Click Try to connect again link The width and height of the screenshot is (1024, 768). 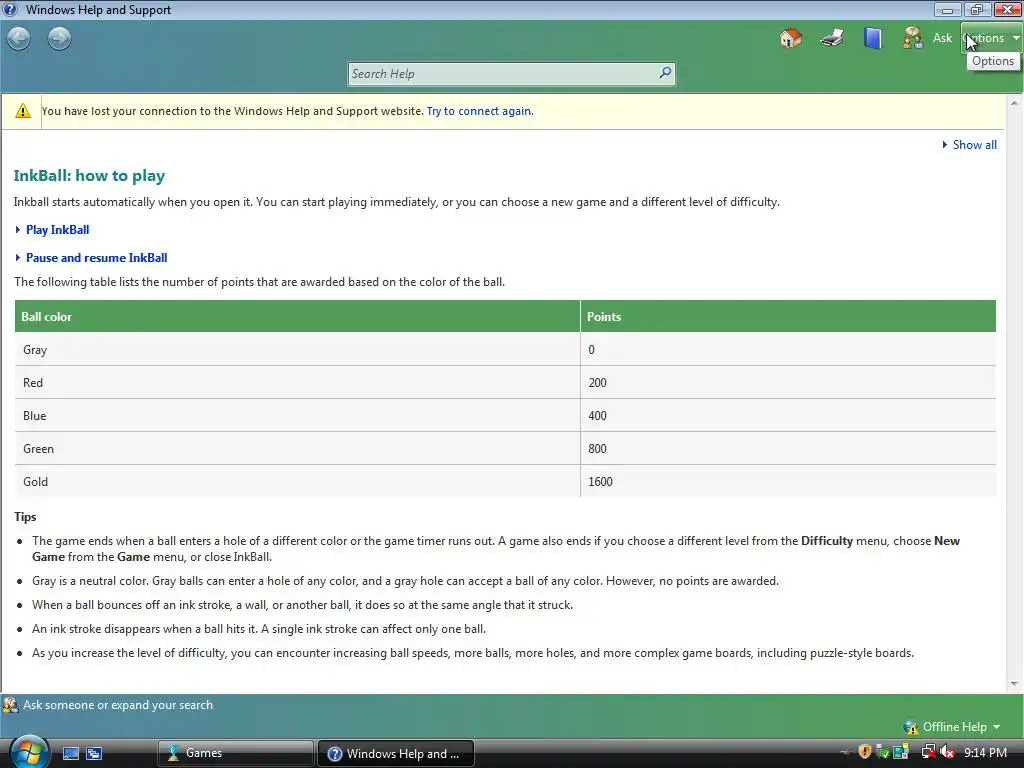point(480,111)
